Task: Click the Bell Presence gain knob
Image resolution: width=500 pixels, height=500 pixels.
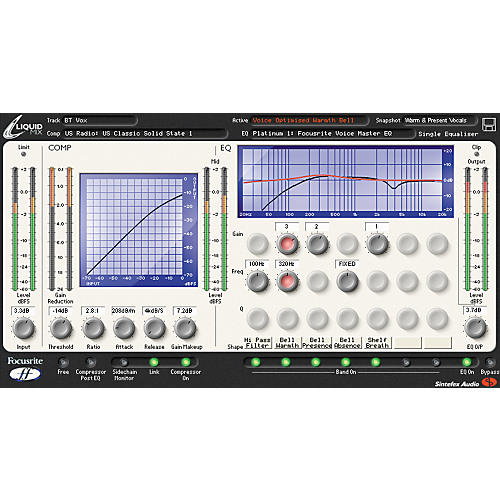Action: pos(317,244)
